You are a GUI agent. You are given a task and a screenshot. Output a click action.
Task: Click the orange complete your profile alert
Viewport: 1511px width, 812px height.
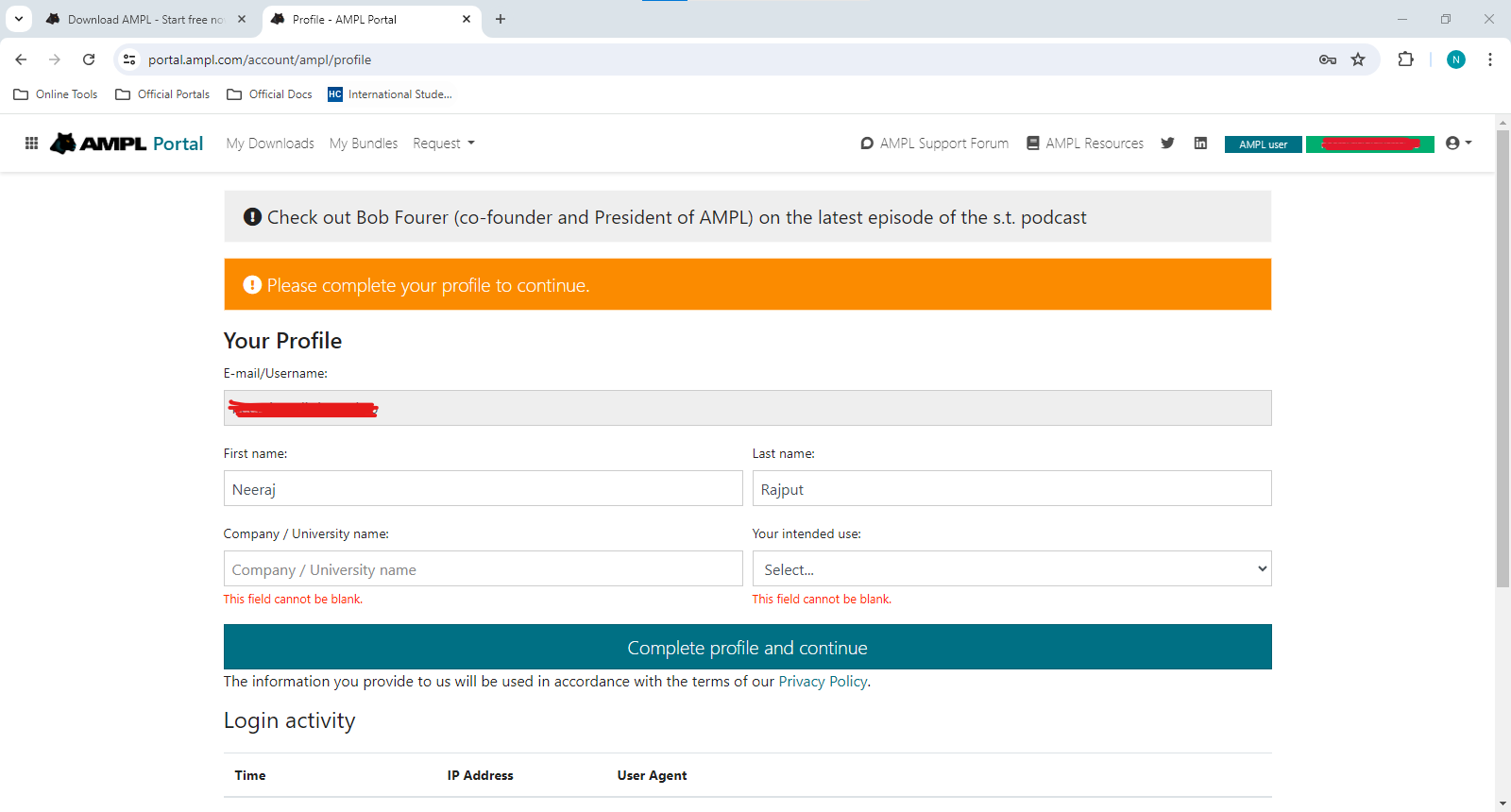click(x=747, y=284)
